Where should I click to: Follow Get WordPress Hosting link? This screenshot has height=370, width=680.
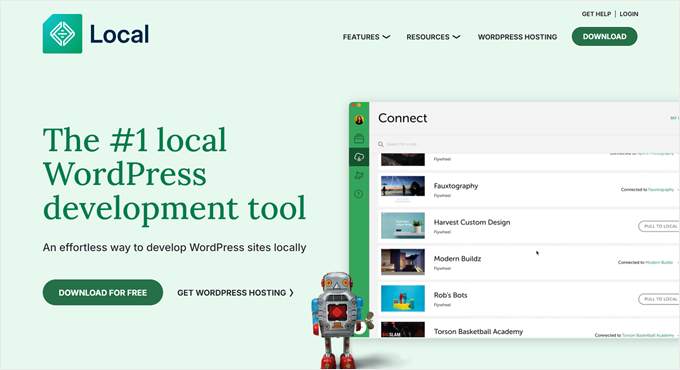tap(235, 293)
